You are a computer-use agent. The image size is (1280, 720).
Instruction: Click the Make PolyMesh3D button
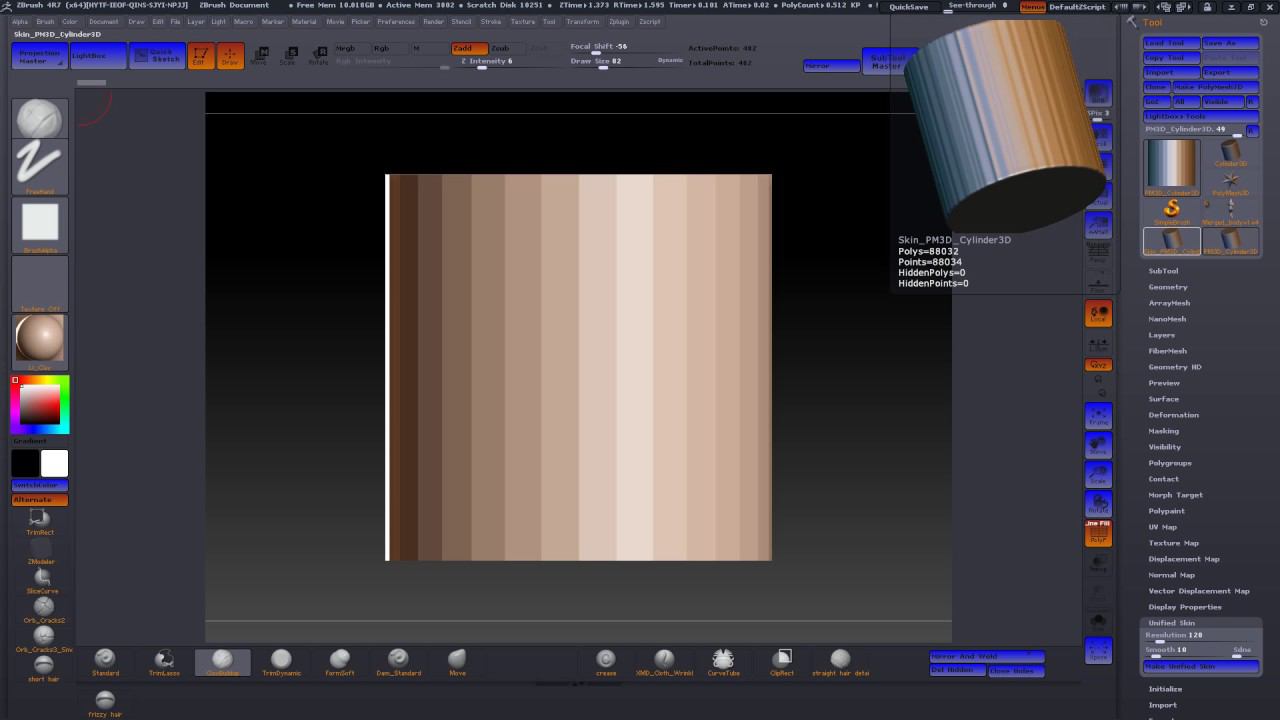[1215, 87]
